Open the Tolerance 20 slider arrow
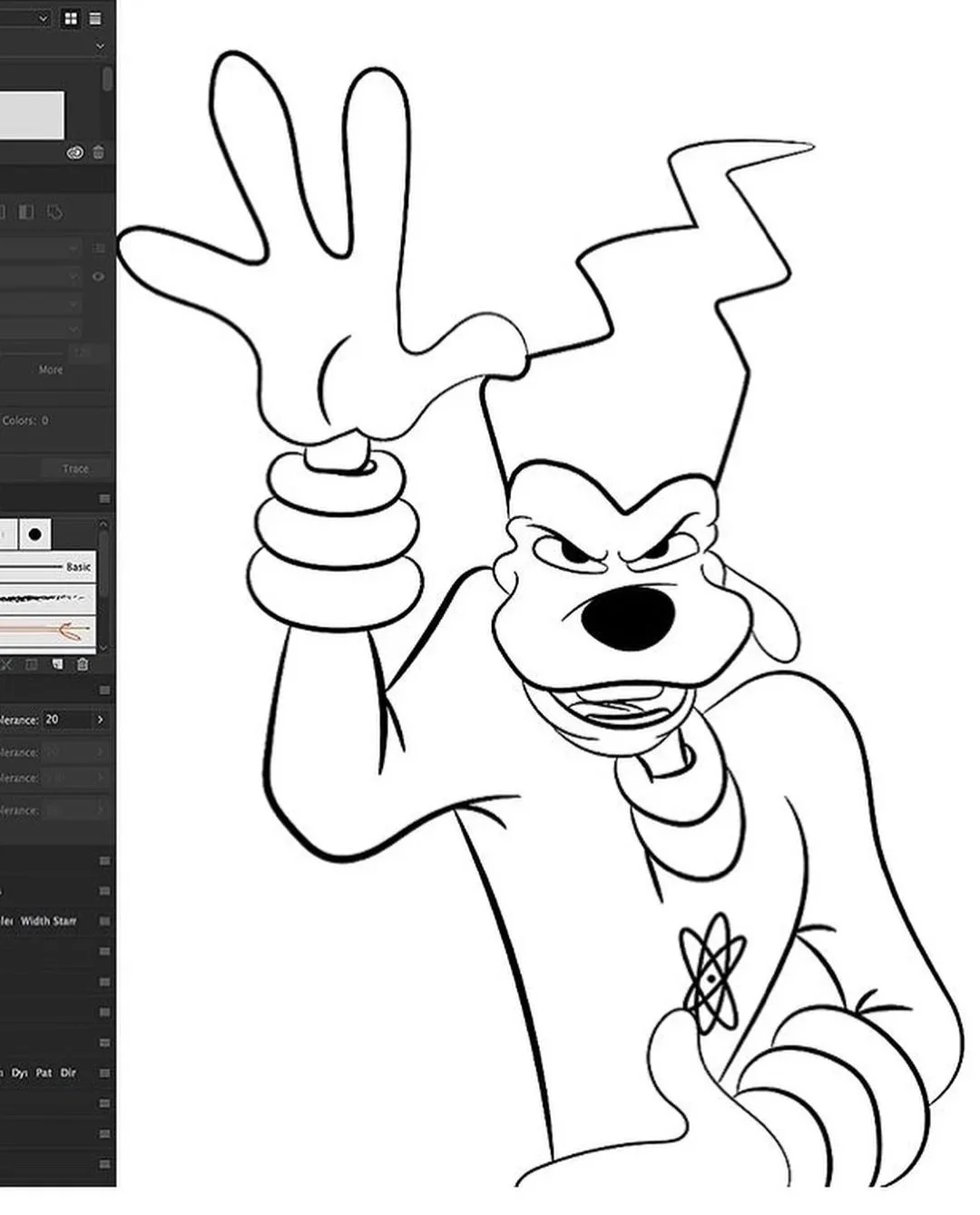This screenshot has height=1215, width=980. point(101,720)
